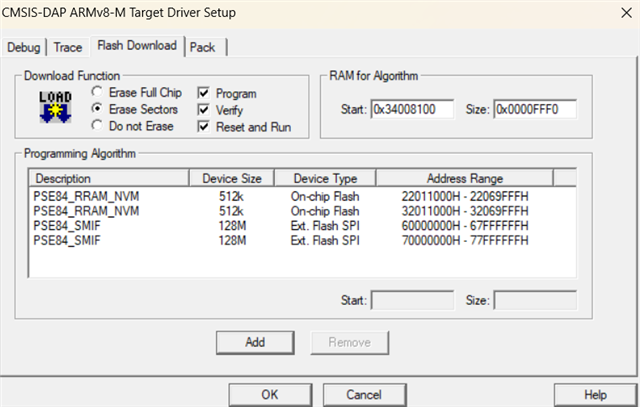Switch to the Debug tab
Viewport: 640px width, 407px height.
(24, 47)
